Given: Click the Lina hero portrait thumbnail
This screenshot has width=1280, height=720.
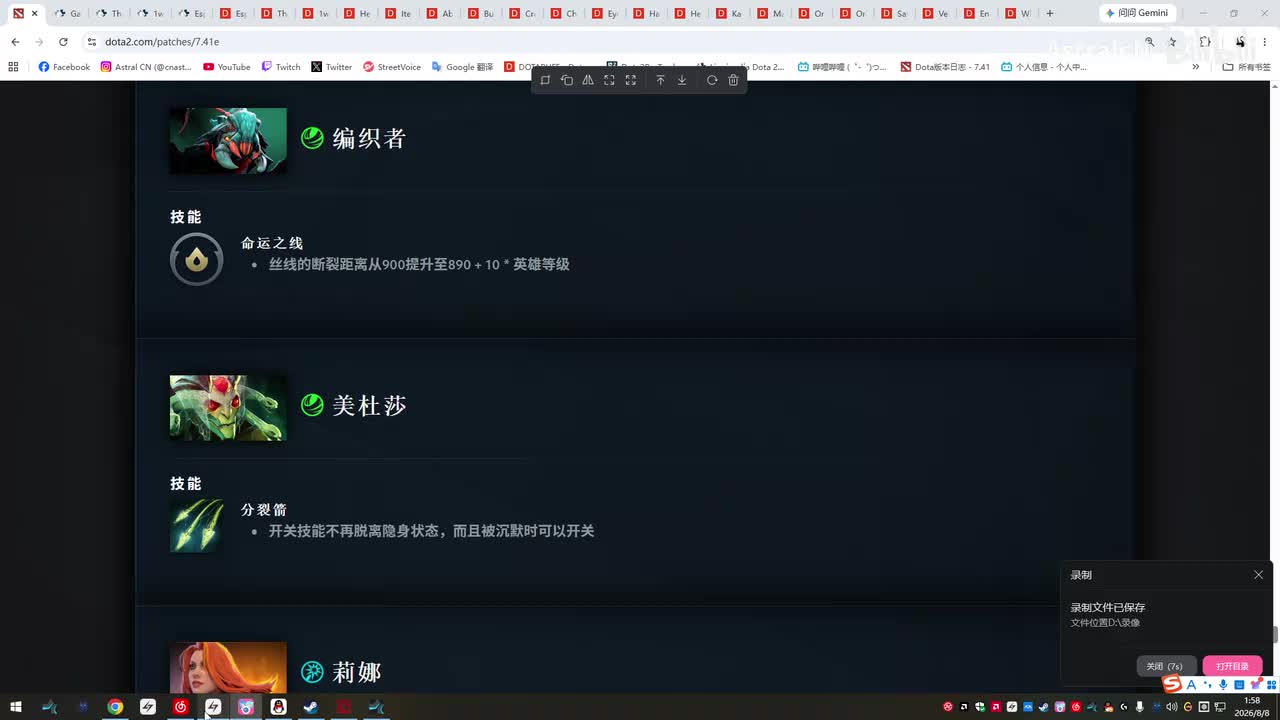Looking at the screenshot, I should [228, 667].
